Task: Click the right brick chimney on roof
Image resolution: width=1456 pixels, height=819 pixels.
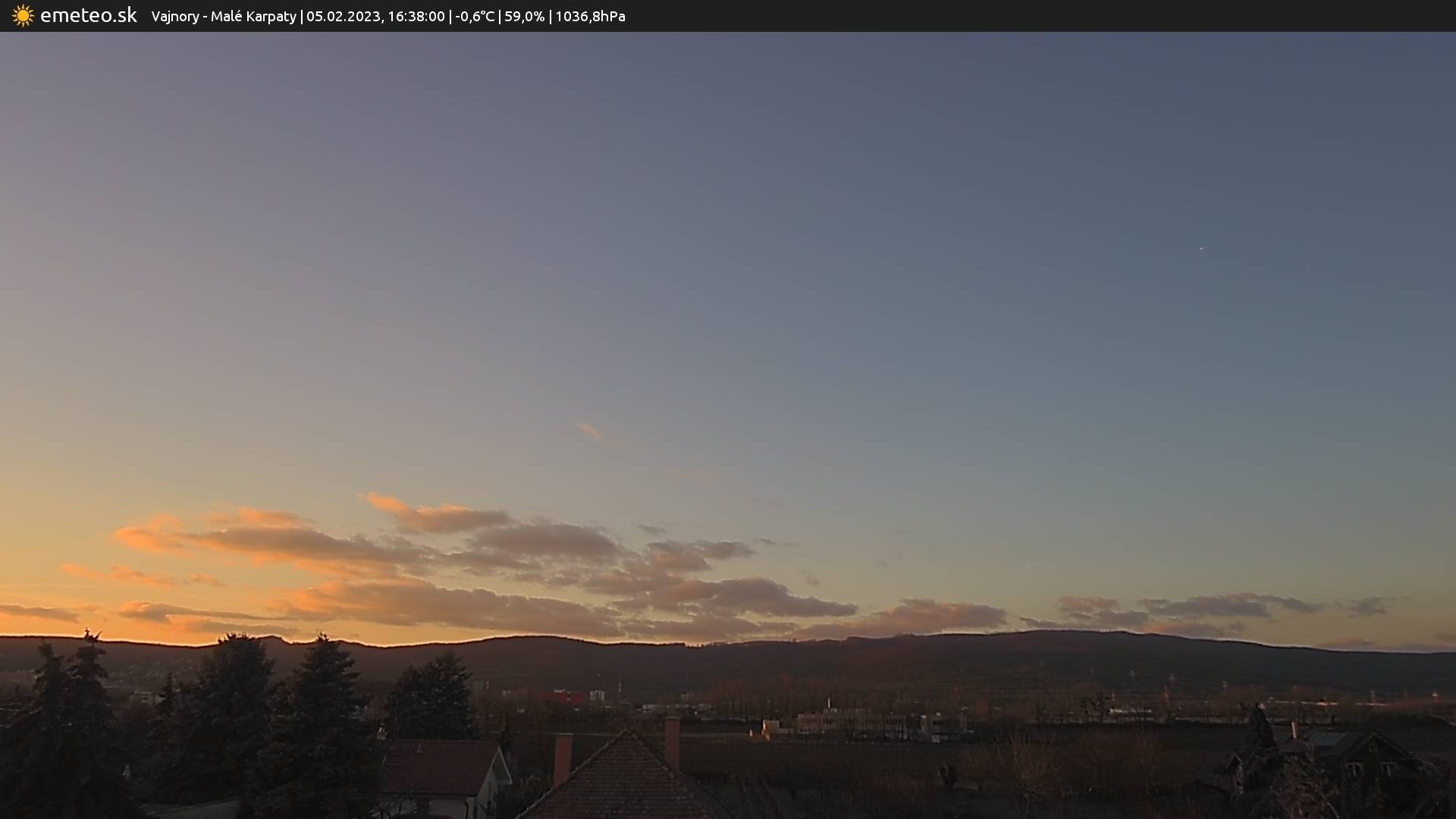Action: (x=672, y=742)
